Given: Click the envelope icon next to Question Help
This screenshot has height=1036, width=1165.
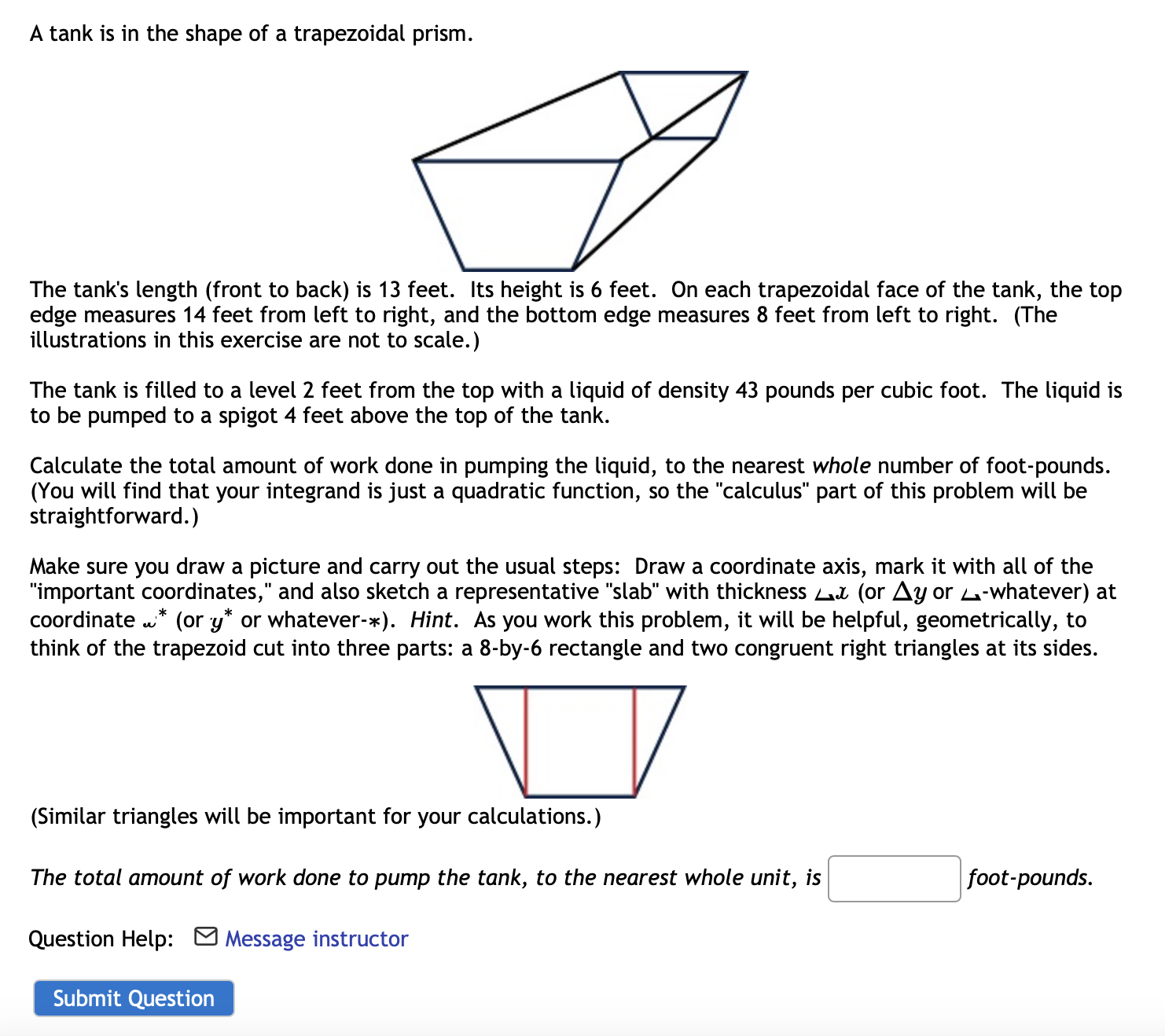Looking at the screenshot, I should (206, 937).
